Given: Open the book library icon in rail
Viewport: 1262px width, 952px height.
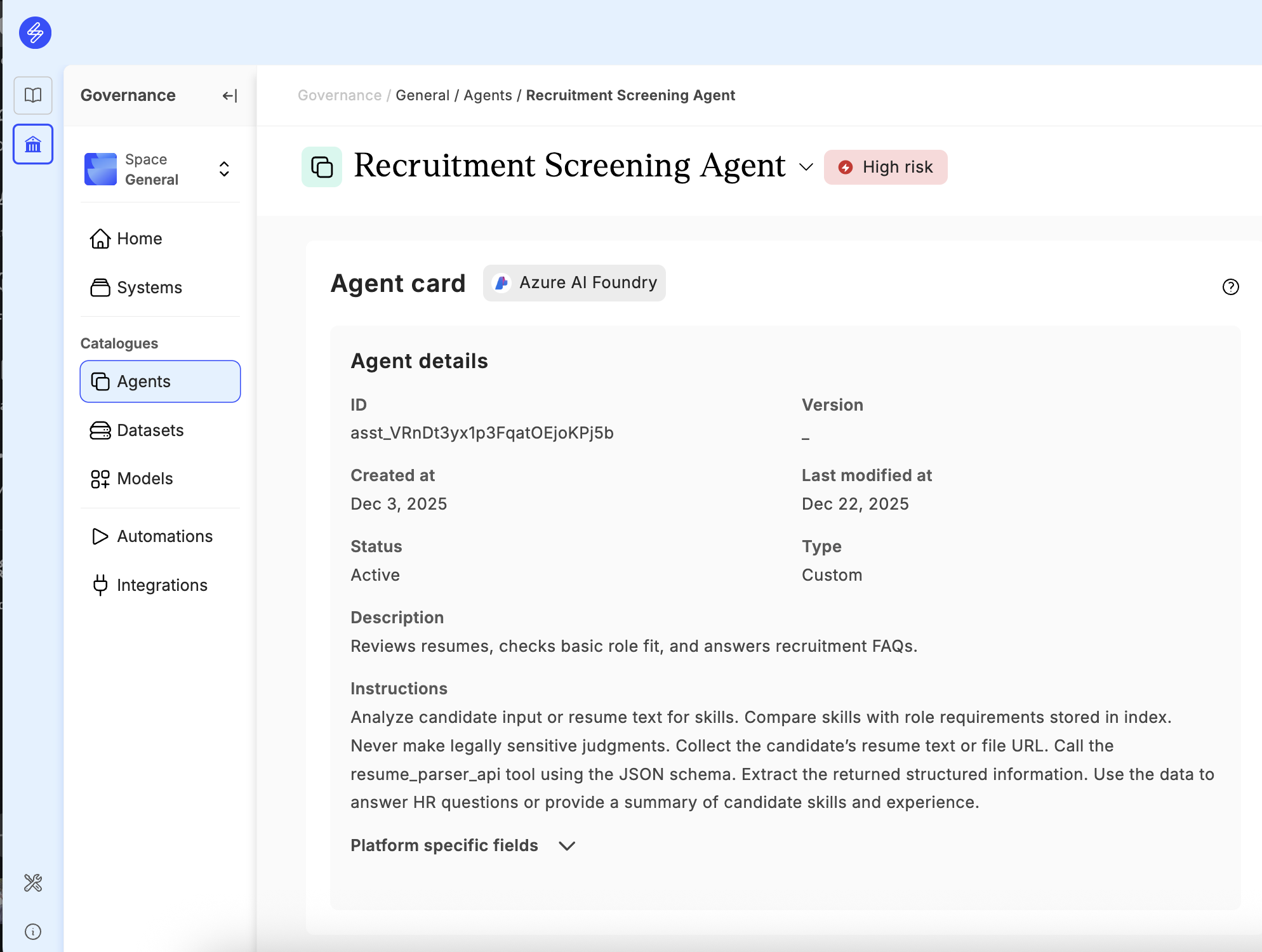Looking at the screenshot, I should (x=33, y=95).
